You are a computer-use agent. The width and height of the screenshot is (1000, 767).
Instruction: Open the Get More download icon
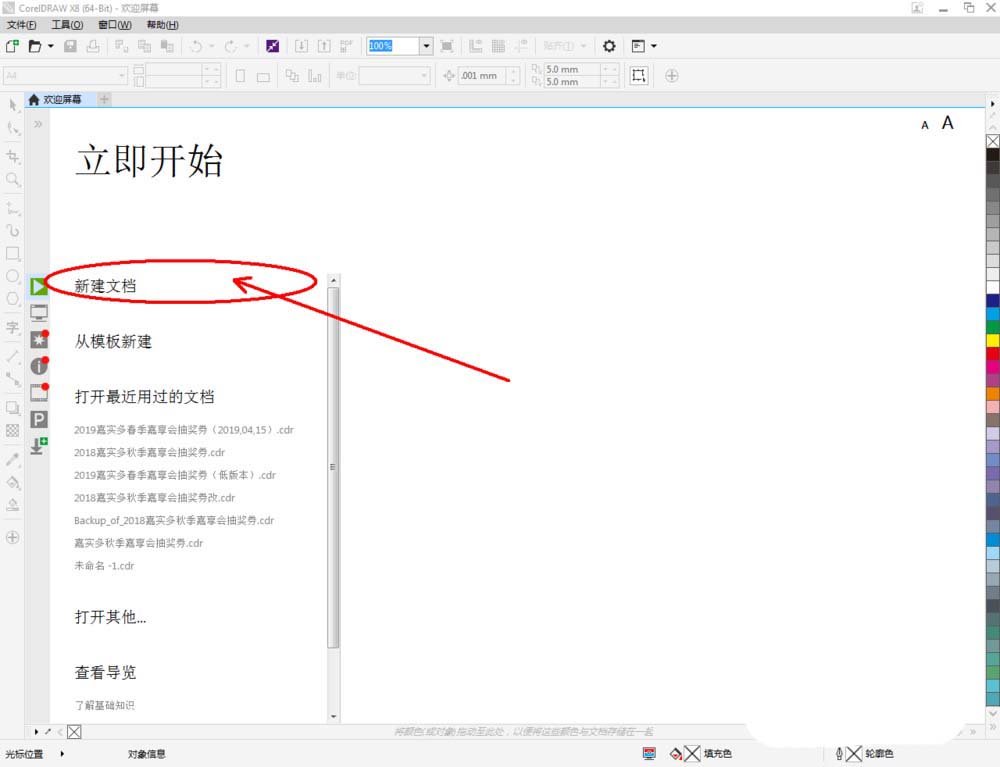coord(39,445)
